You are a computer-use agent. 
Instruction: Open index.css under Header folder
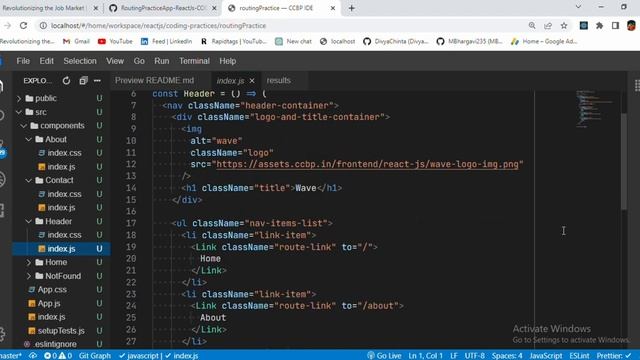pos(64,235)
